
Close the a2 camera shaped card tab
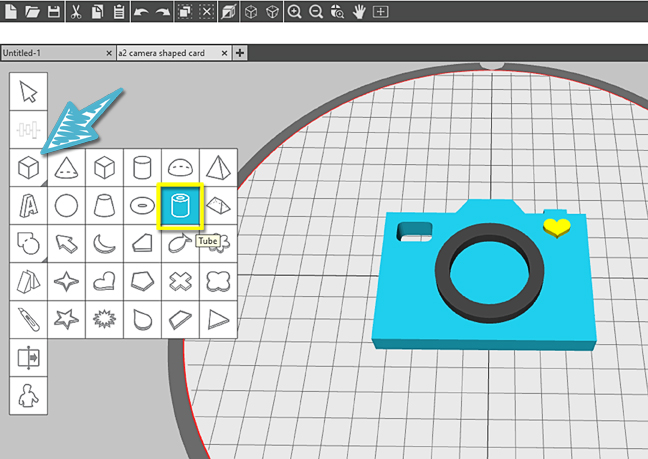coord(224,53)
